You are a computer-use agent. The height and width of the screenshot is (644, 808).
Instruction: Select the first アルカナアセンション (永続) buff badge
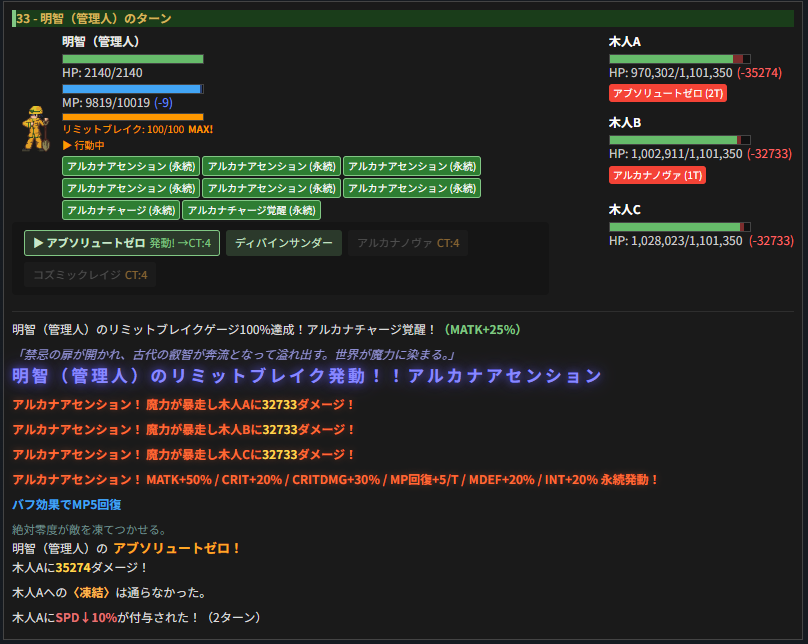coord(129,166)
